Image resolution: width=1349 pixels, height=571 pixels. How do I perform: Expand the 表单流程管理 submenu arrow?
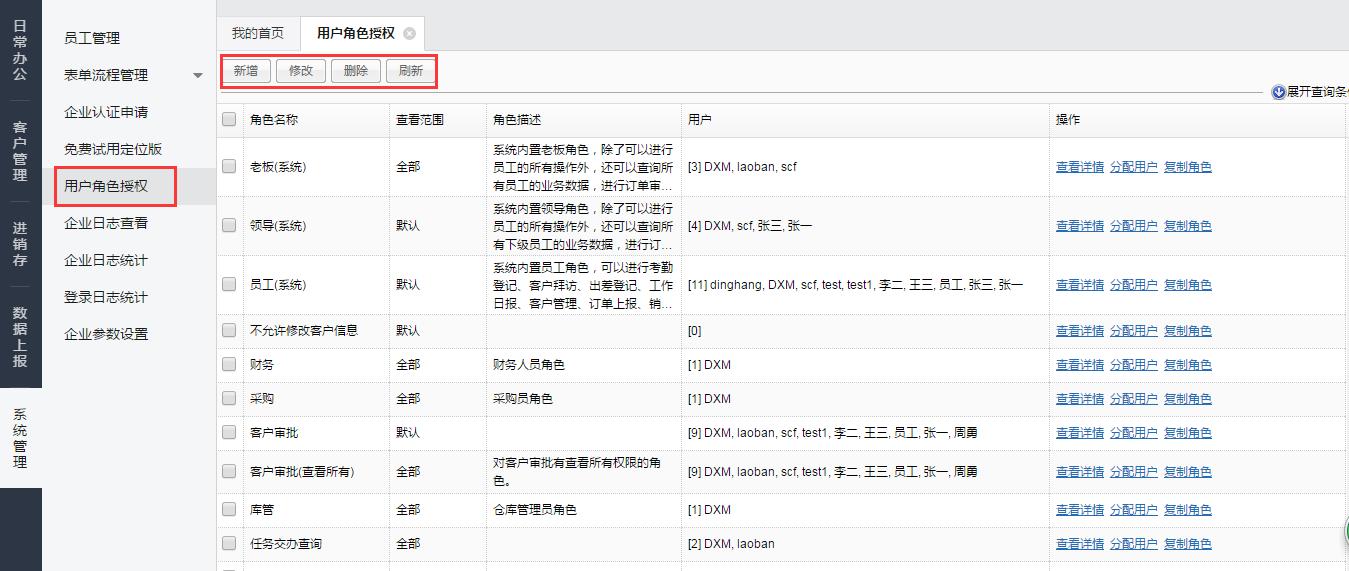point(198,75)
